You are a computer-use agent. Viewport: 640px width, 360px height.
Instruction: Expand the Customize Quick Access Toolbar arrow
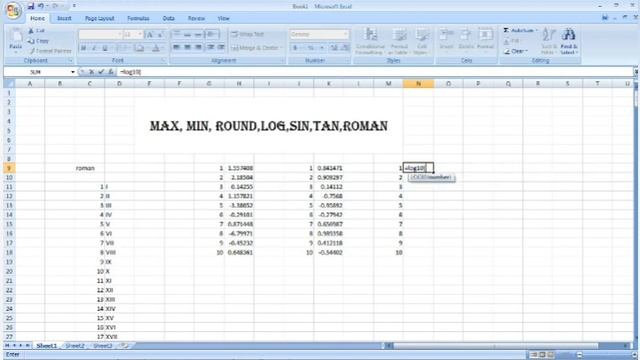pos(74,6)
